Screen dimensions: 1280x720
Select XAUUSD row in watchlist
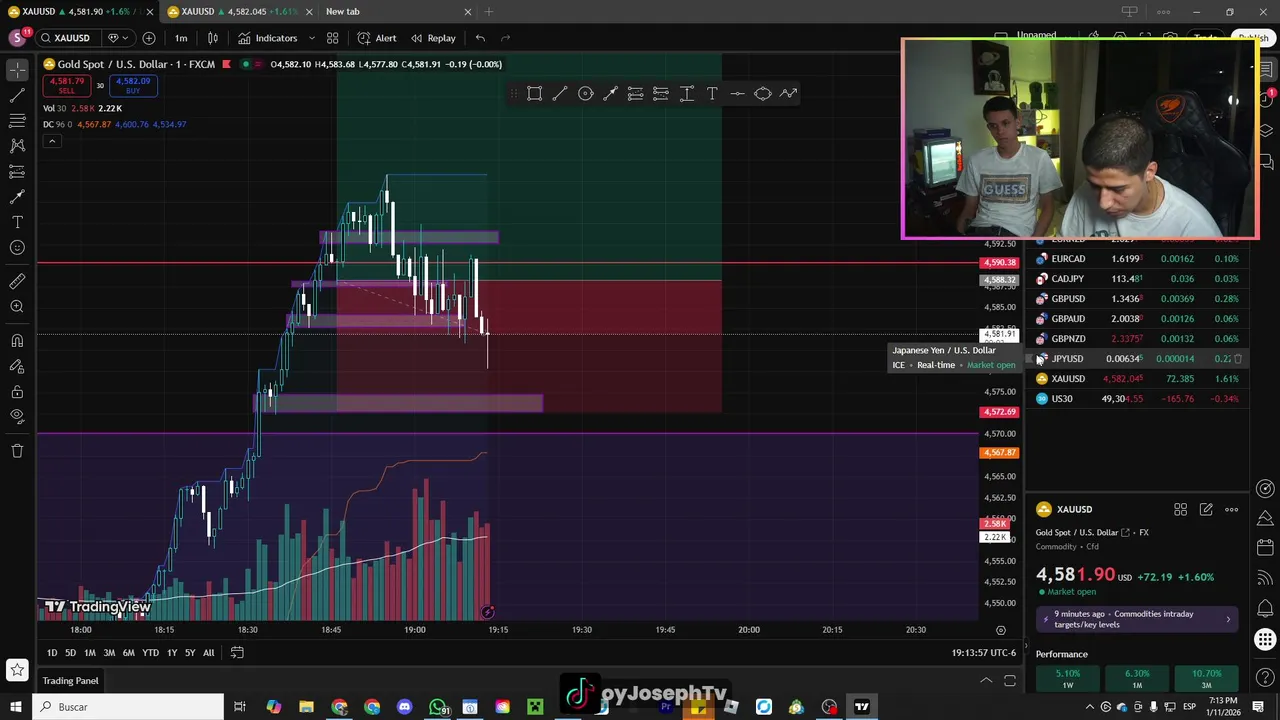tap(1139, 379)
